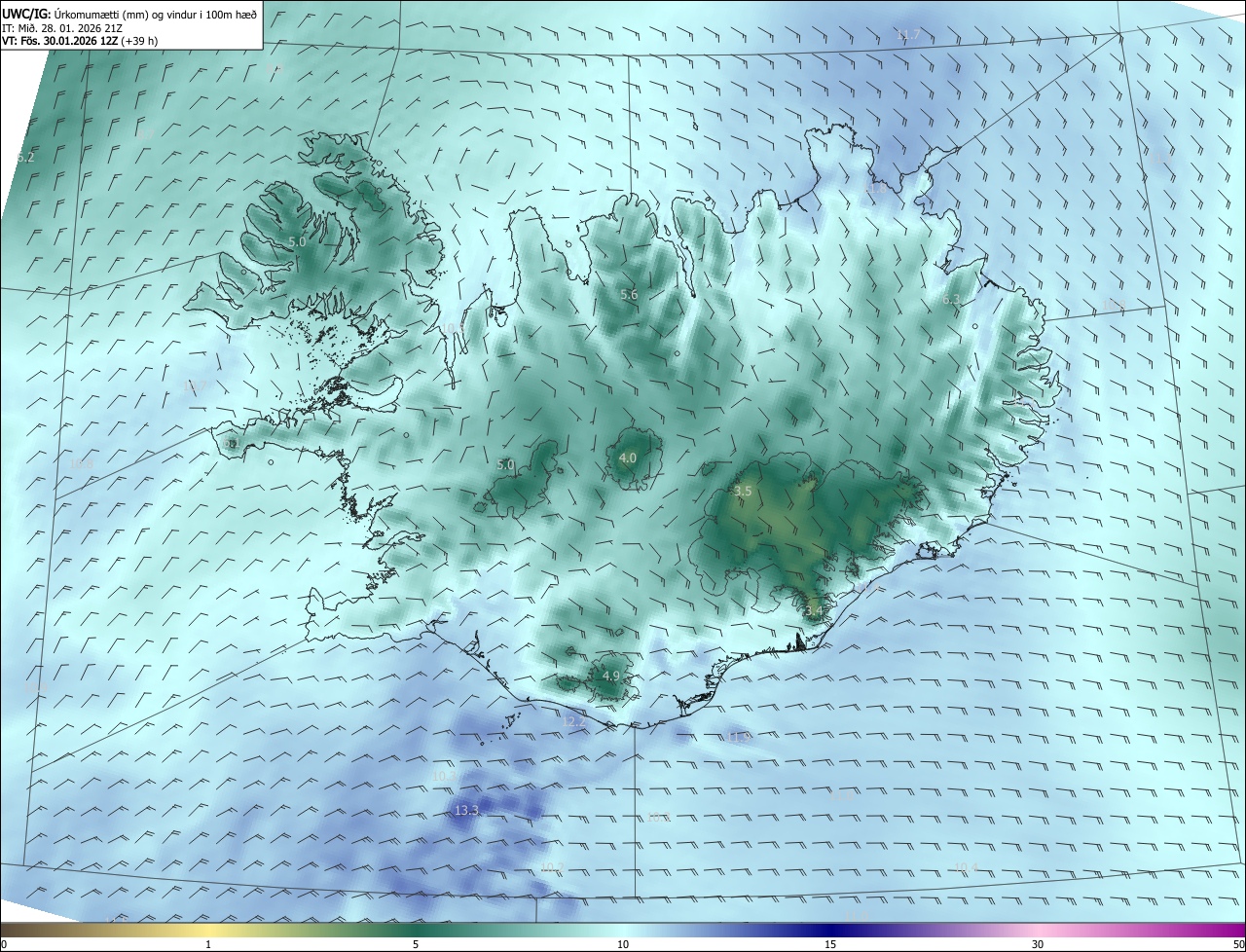Click the 3.5 value on Vatnajökull glacier
The width and height of the screenshot is (1246, 952).
[x=743, y=492]
